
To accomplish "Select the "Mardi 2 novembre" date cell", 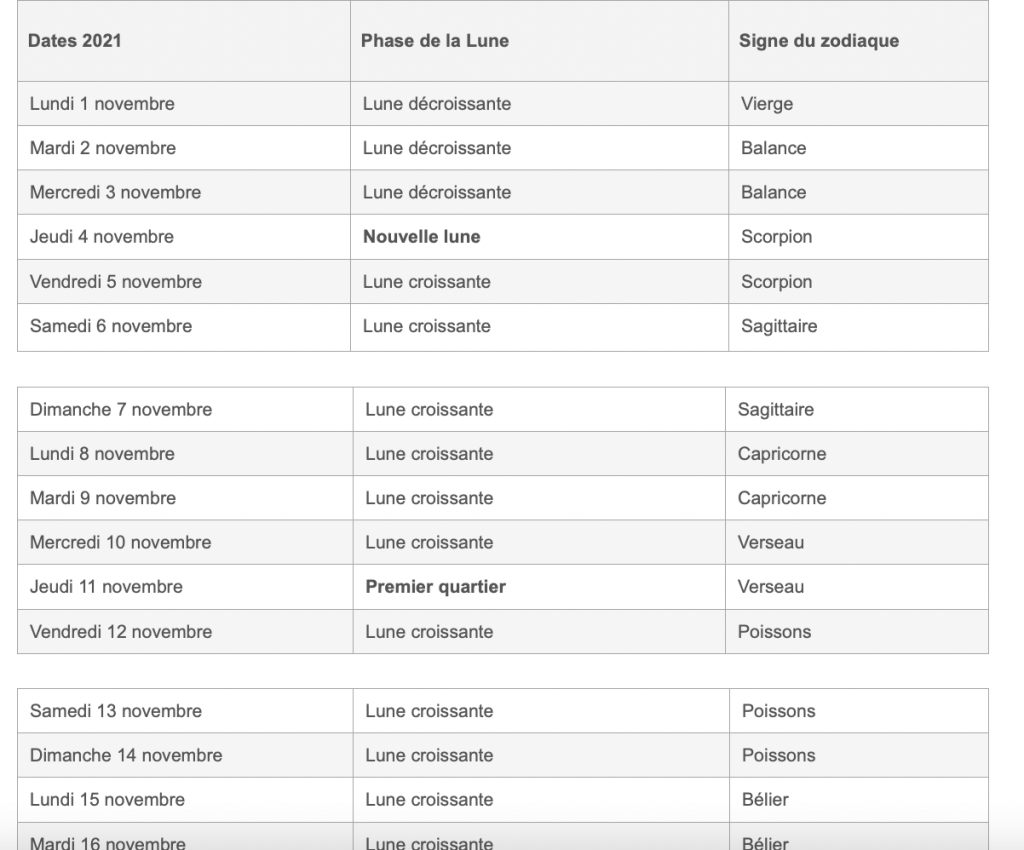I will click(103, 148).
